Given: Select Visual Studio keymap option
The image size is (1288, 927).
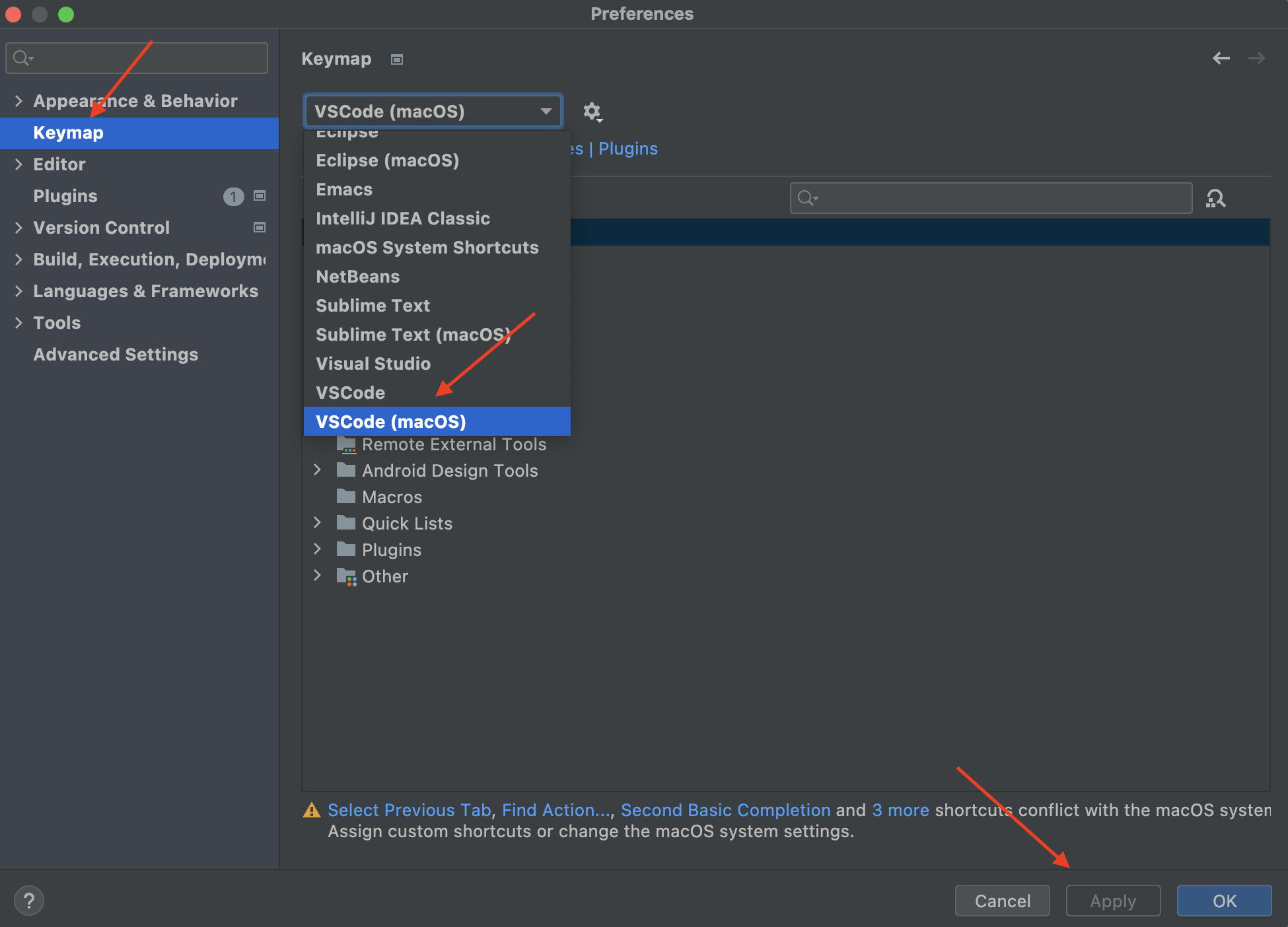Looking at the screenshot, I should 437,364.
